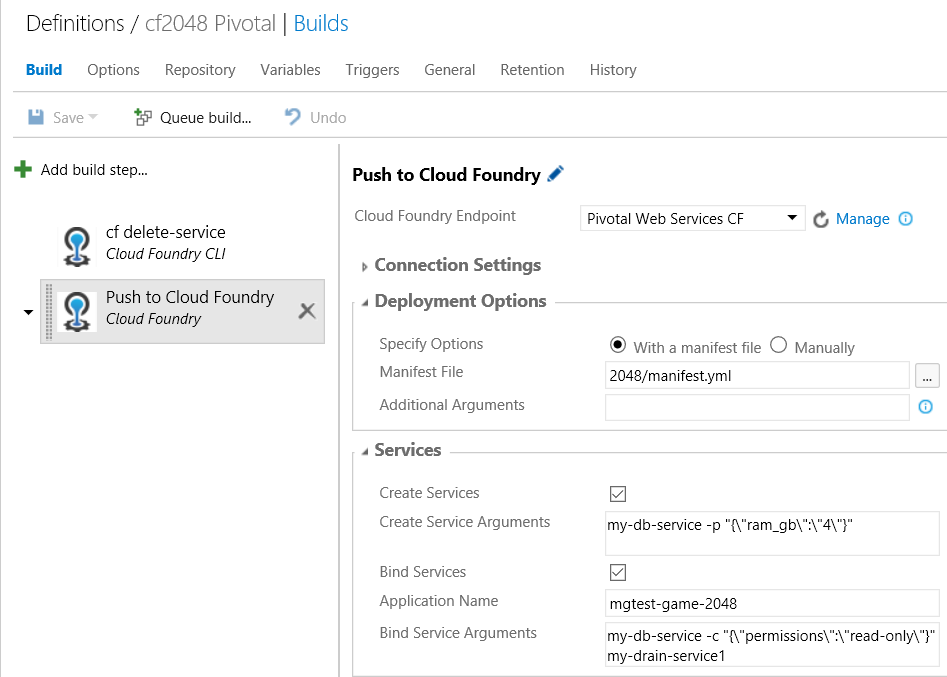
Task: Click the Definitions breadcrumb text
Action: 75,24
